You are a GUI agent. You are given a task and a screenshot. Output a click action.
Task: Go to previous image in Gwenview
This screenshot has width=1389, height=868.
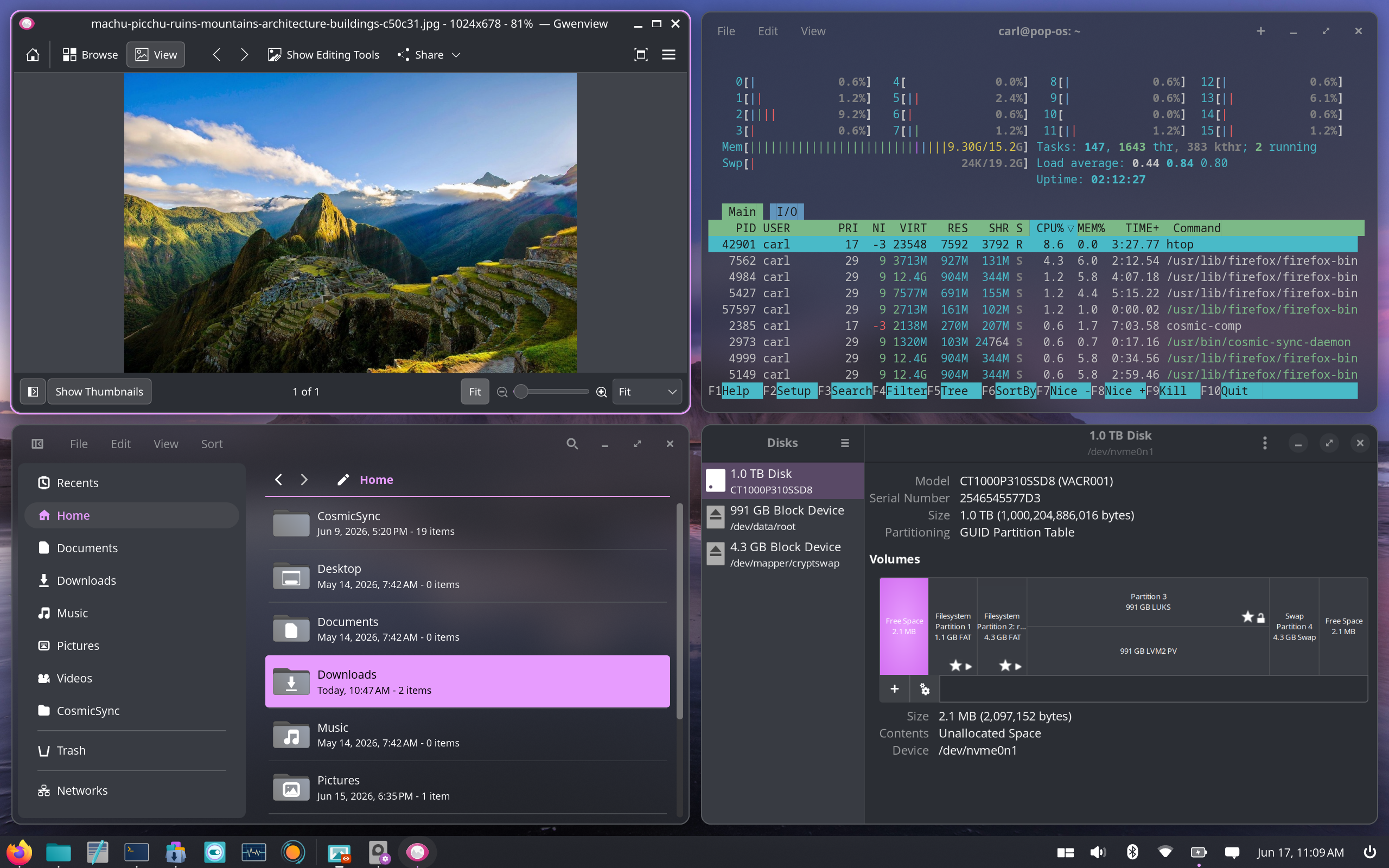click(x=216, y=55)
